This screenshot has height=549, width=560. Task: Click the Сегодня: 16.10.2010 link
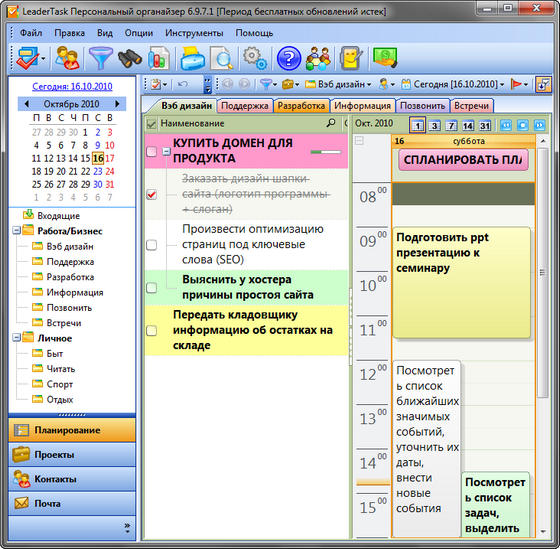tap(72, 86)
